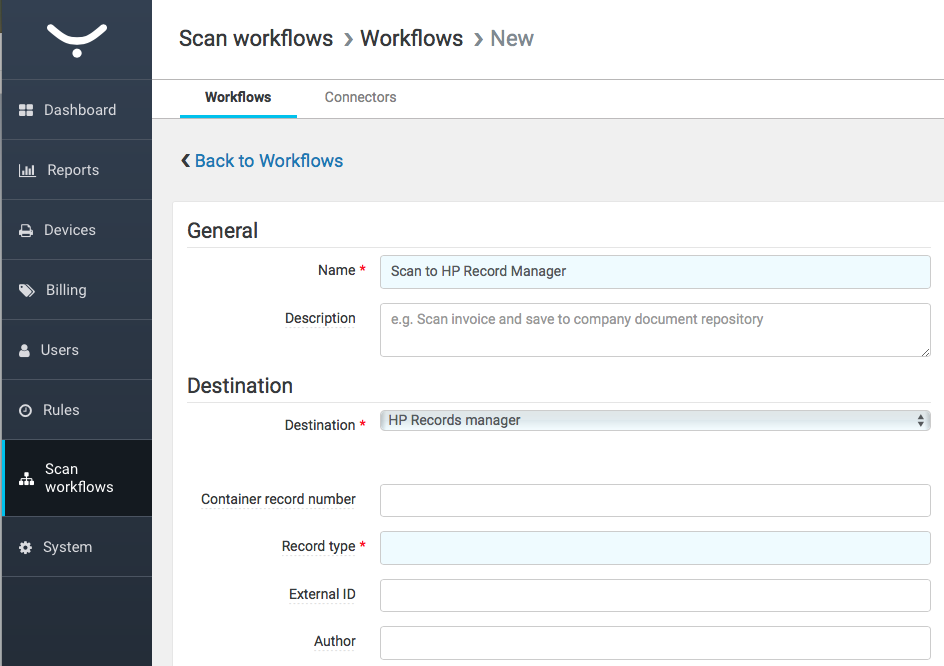The image size is (944, 666).
Task: Click the Users person icon
Action: pos(25,351)
